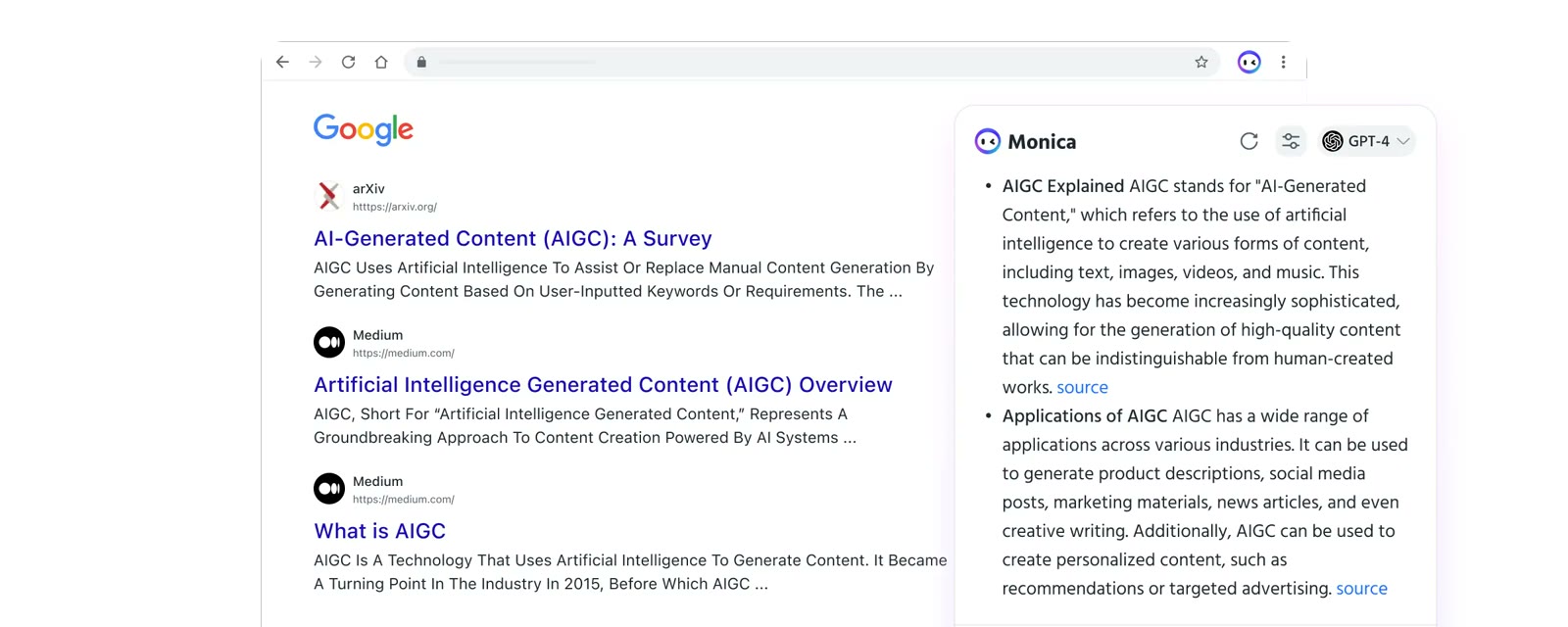Open the https://arxiv.org/ URL text

click(x=395, y=207)
